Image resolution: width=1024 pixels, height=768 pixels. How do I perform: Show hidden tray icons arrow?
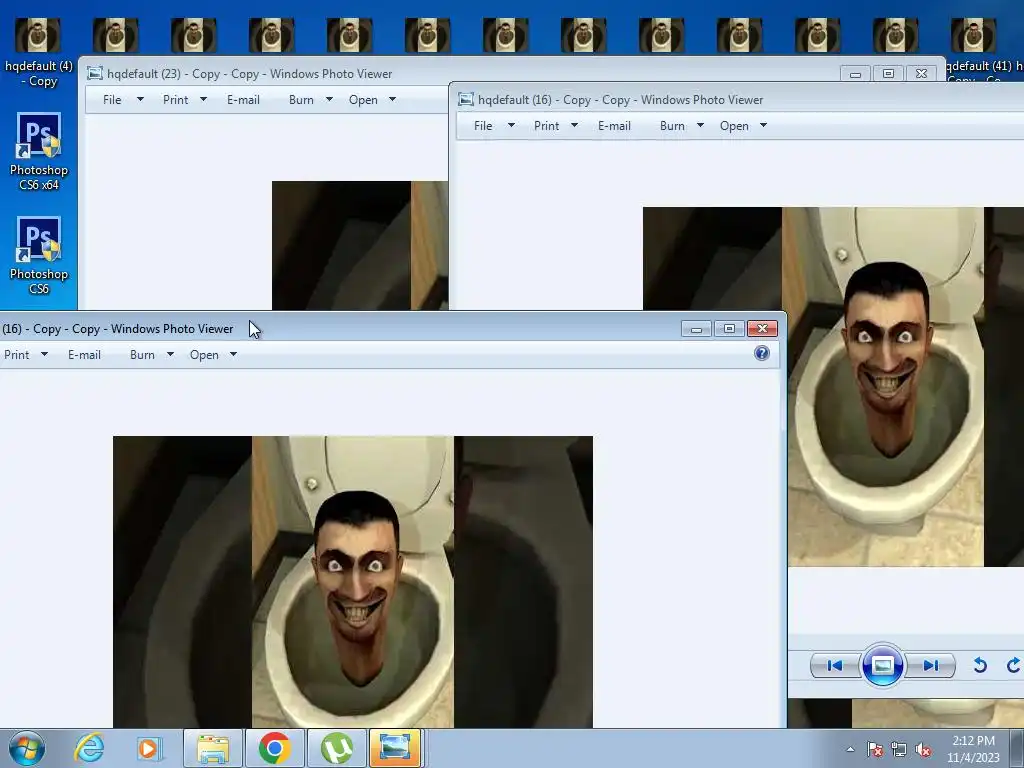[850, 749]
